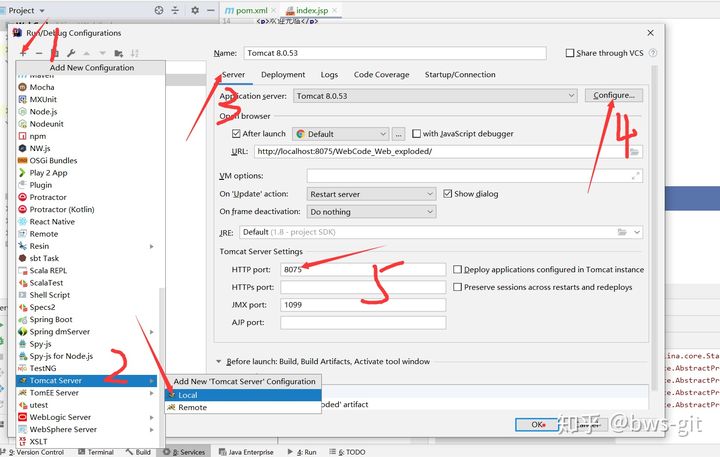This screenshot has height=457, width=720.
Task: Click the Scala REPL icon
Action: click(x=22, y=271)
